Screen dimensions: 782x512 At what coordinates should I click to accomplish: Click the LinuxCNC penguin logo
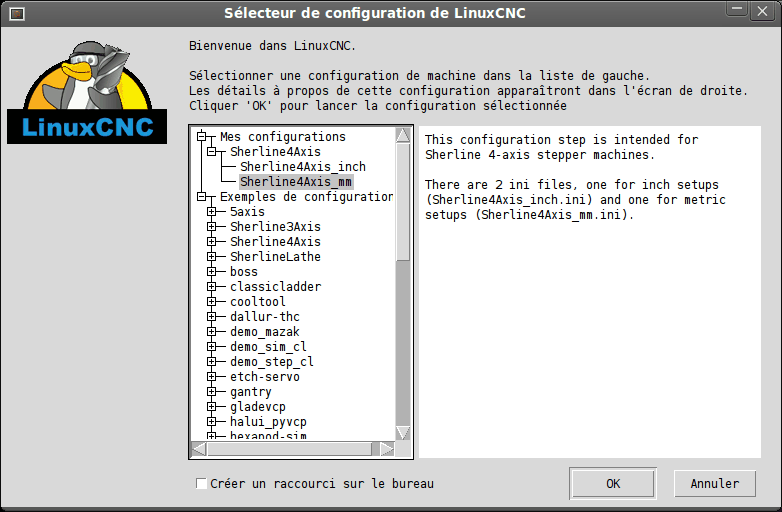tap(87, 92)
